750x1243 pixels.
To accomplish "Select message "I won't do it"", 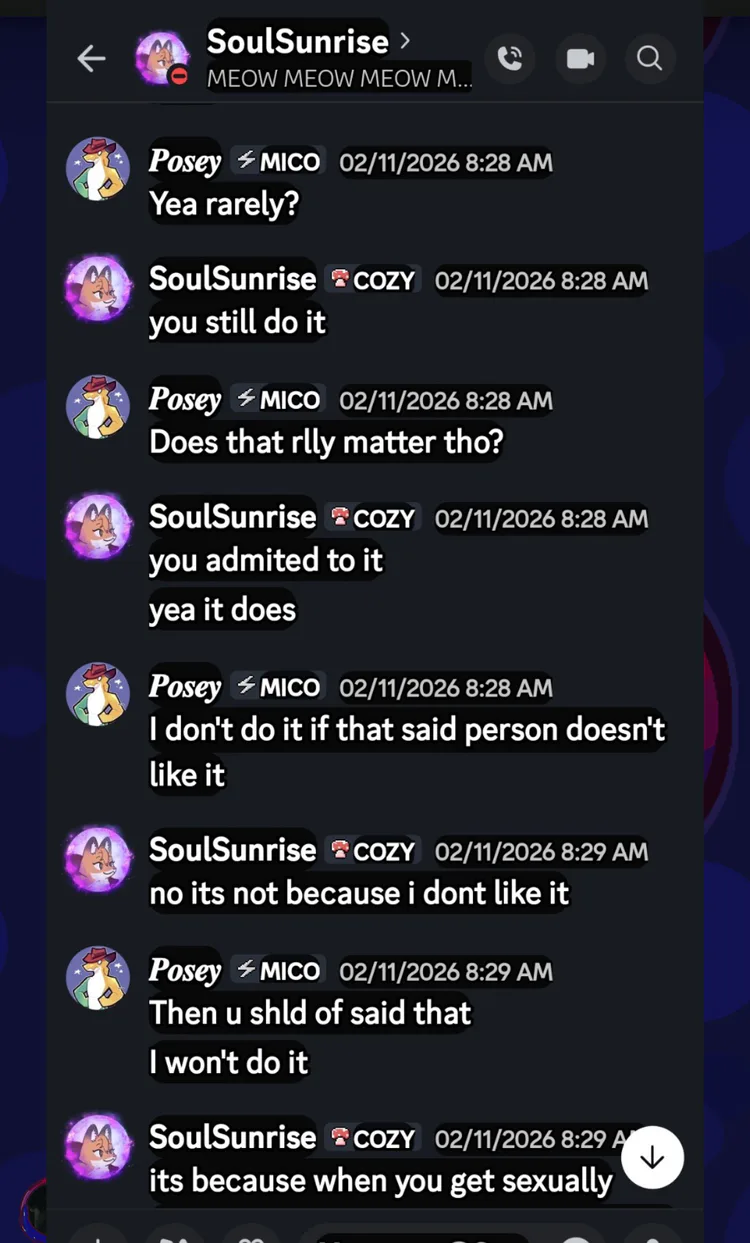I will (x=229, y=1062).
